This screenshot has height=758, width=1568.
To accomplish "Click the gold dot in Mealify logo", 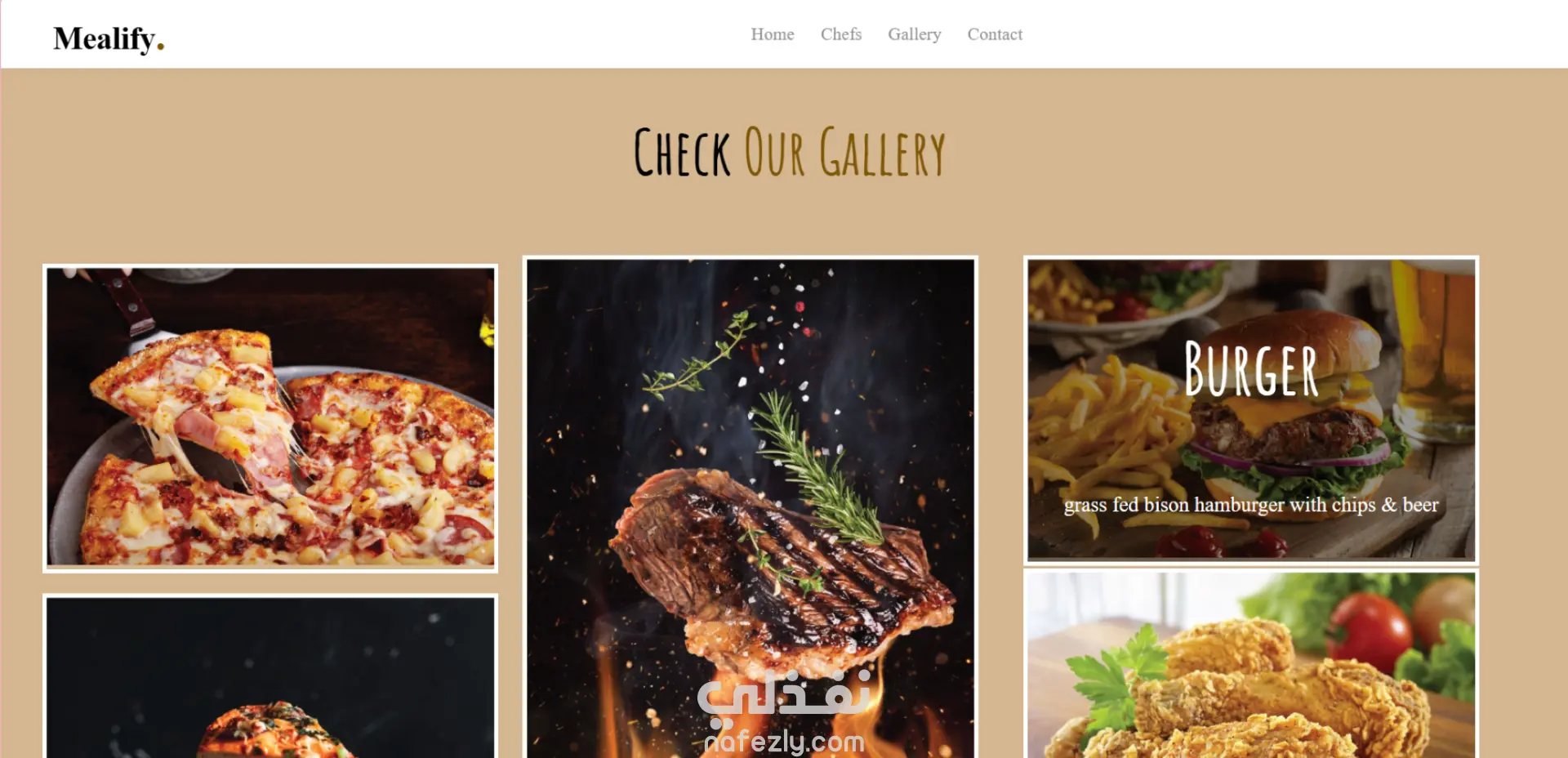I will (x=160, y=47).
